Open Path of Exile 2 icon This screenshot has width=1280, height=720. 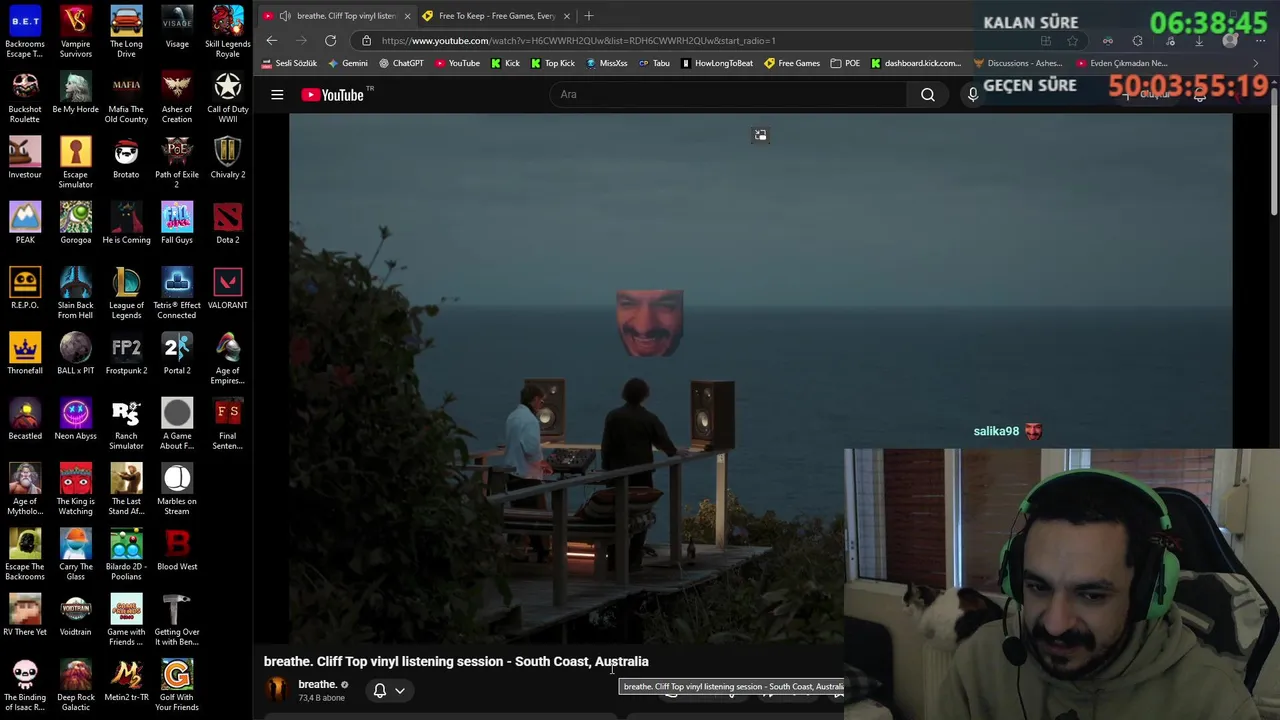pyautogui.click(x=177, y=162)
